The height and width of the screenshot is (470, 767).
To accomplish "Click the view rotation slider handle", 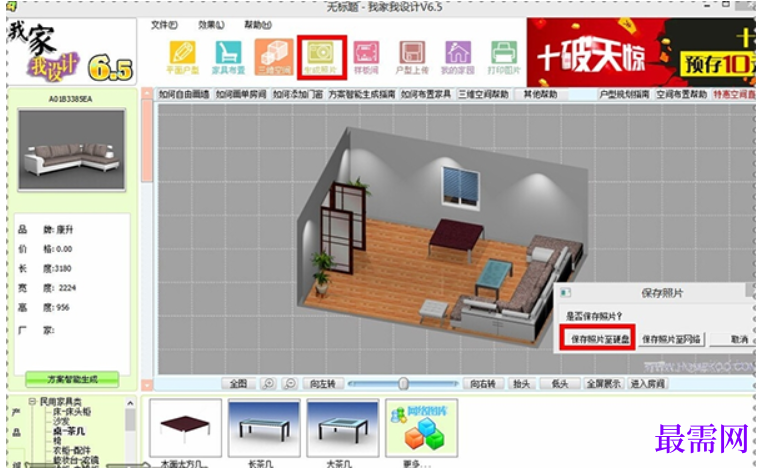I will tap(403, 384).
